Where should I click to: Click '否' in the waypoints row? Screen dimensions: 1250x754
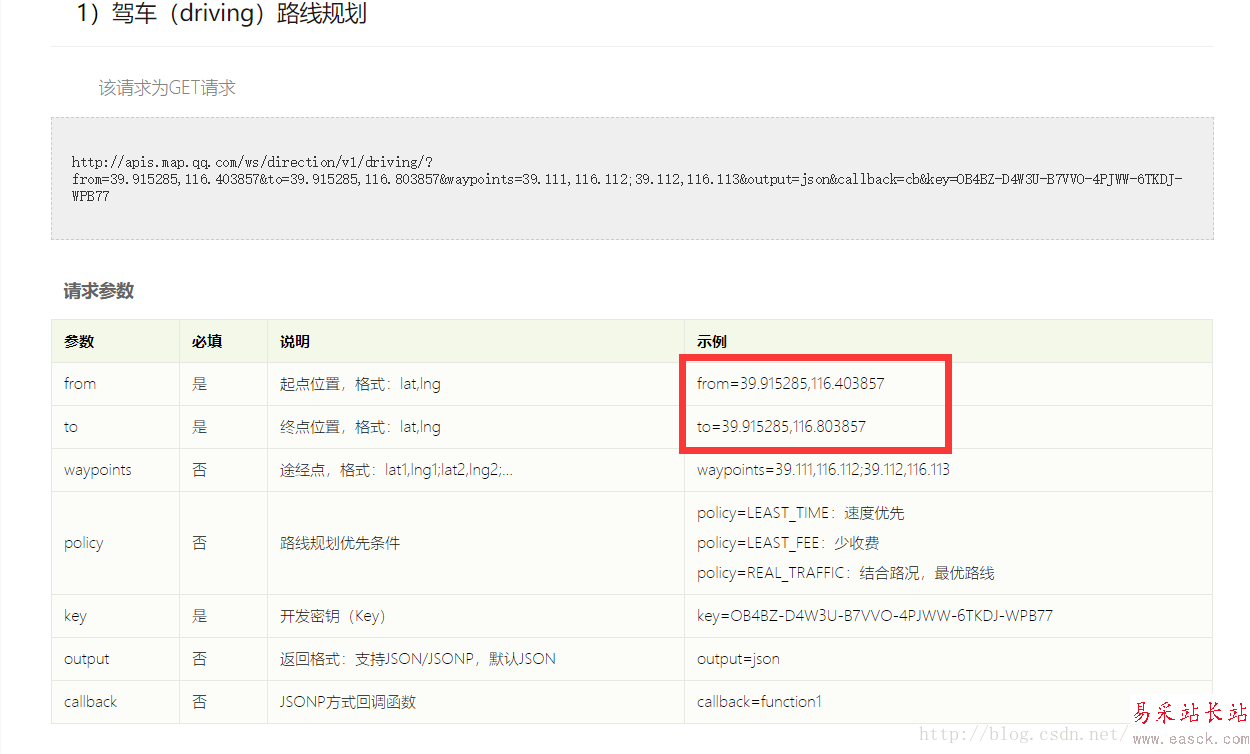pos(200,470)
